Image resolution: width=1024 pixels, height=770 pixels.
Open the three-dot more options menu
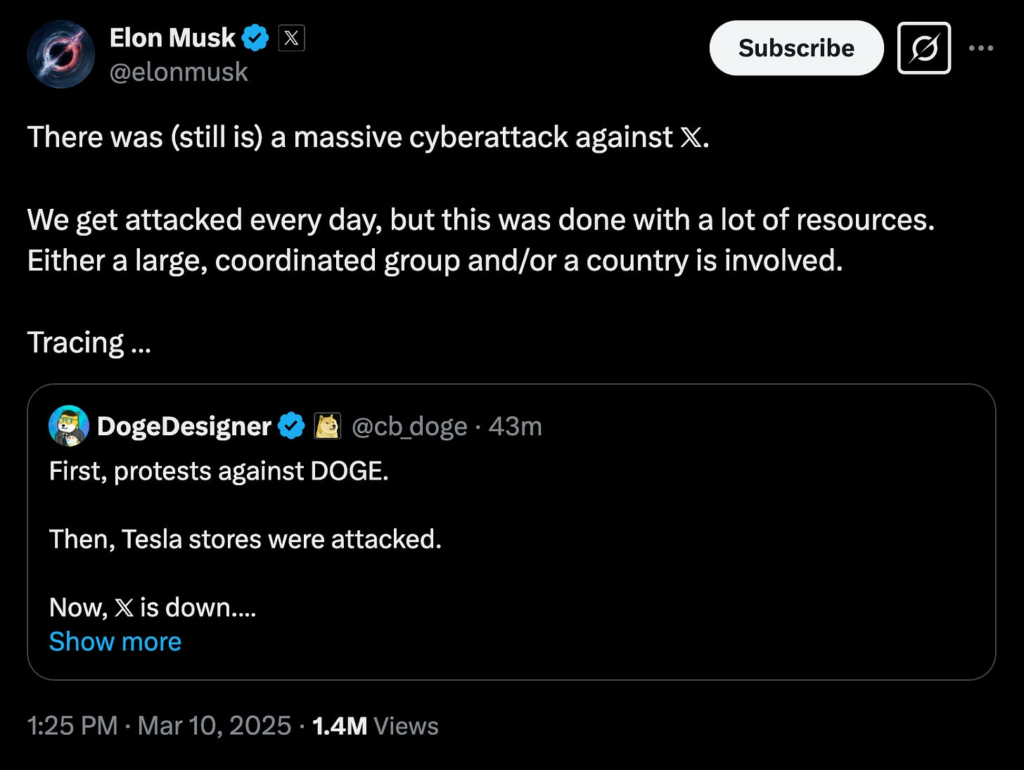pos(981,47)
